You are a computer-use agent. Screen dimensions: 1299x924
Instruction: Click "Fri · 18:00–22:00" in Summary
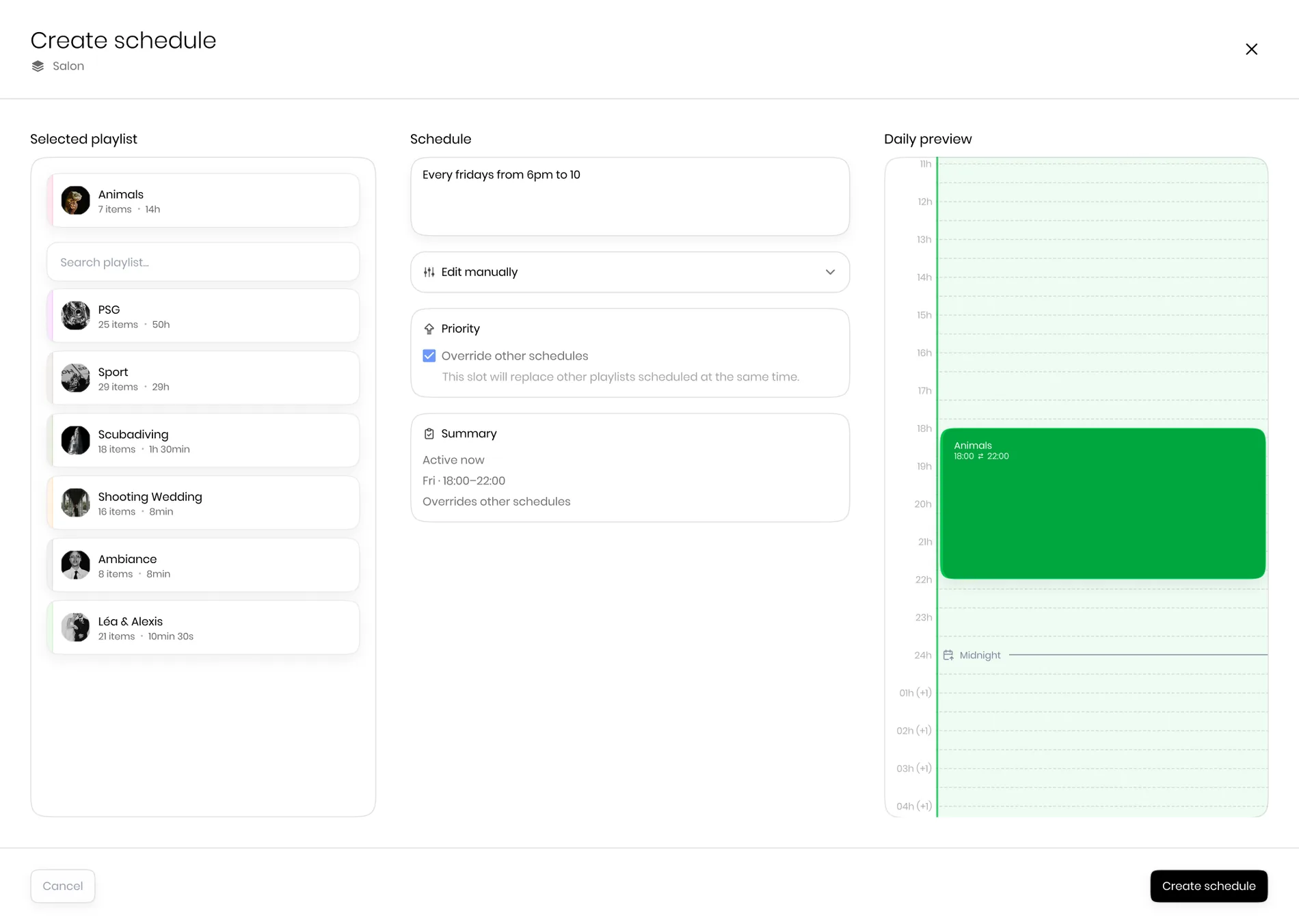464,481
